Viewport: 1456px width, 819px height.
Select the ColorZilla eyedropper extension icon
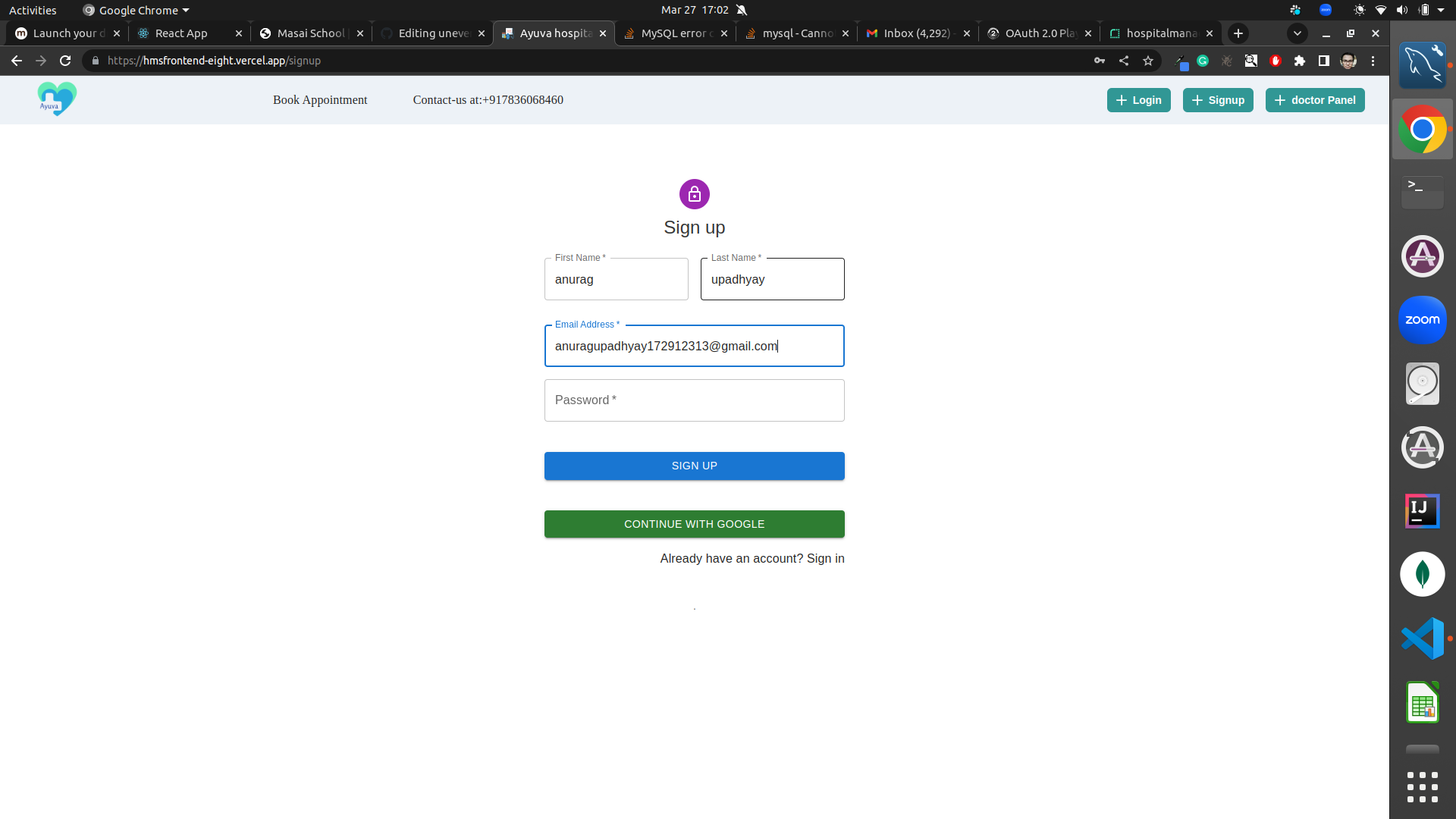click(x=1183, y=61)
